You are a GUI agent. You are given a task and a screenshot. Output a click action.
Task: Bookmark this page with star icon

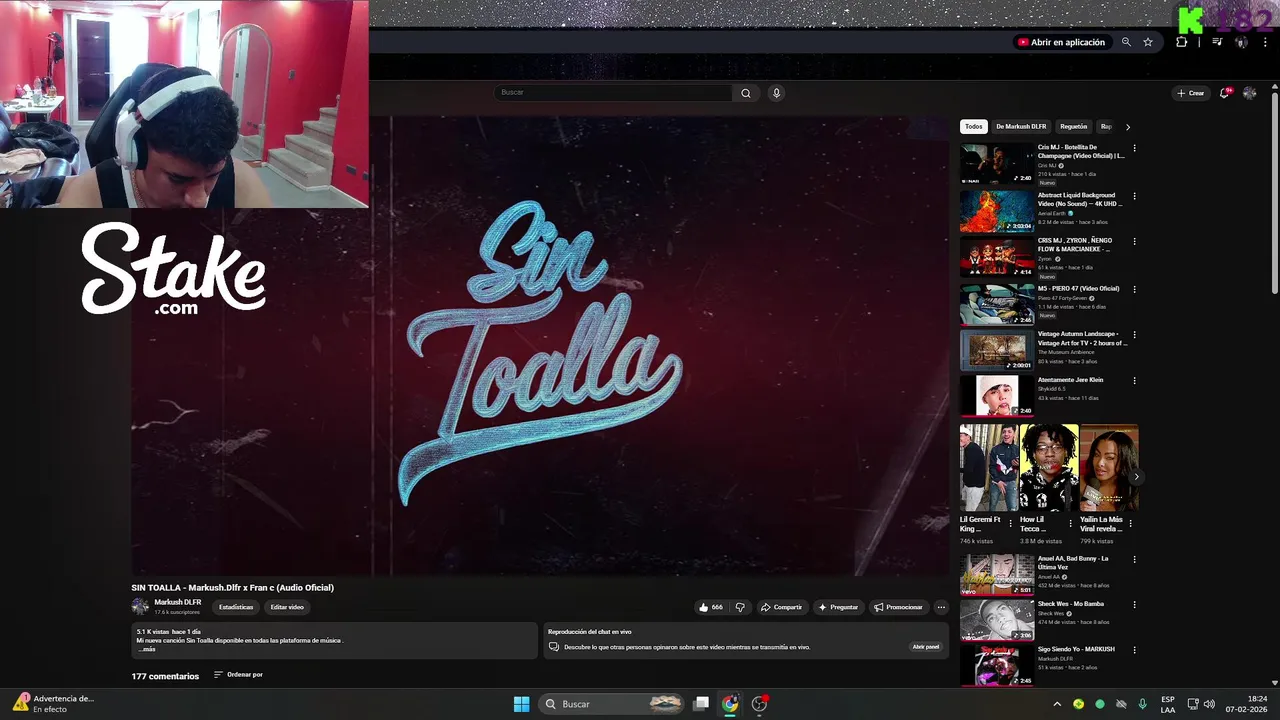point(1148,42)
